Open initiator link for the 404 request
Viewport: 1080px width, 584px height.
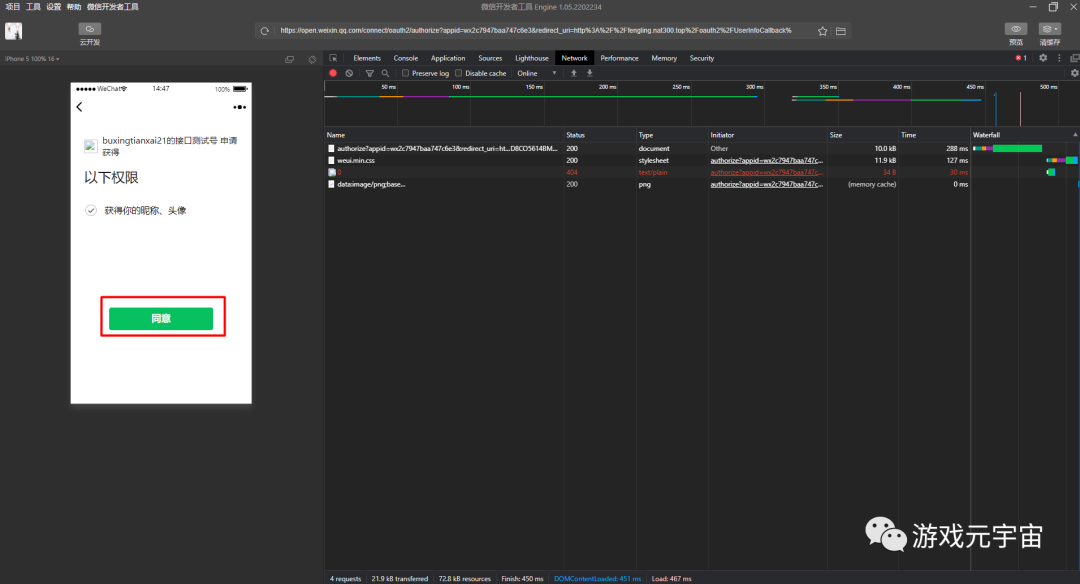click(x=767, y=172)
